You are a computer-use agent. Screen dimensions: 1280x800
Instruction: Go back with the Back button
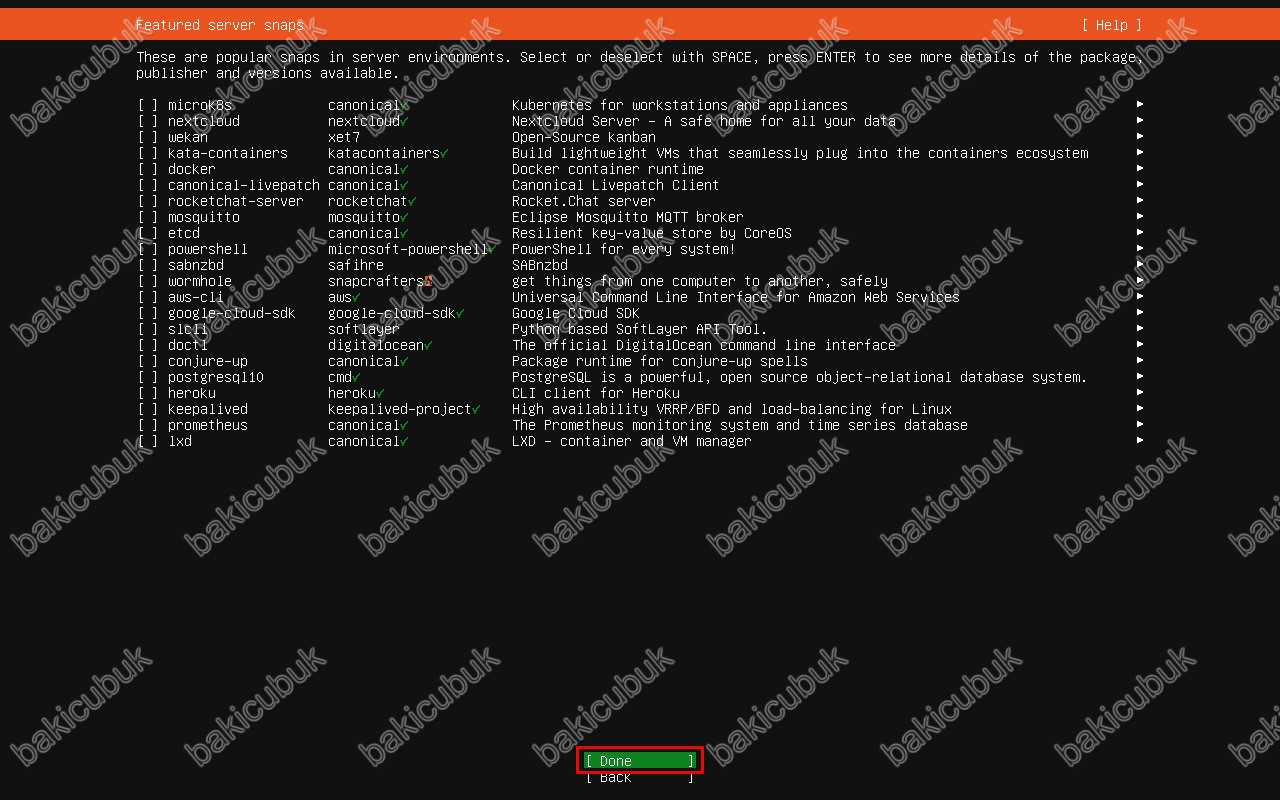(640, 777)
